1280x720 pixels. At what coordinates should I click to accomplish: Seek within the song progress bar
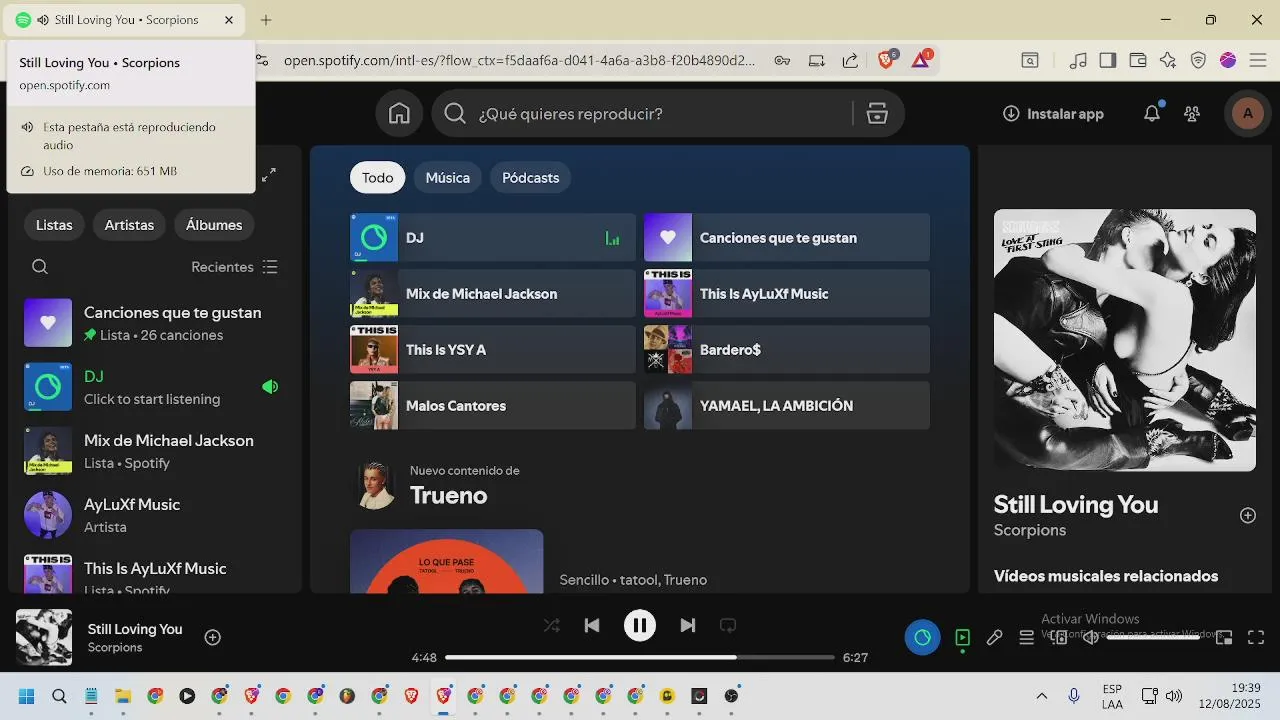point(640,657)
